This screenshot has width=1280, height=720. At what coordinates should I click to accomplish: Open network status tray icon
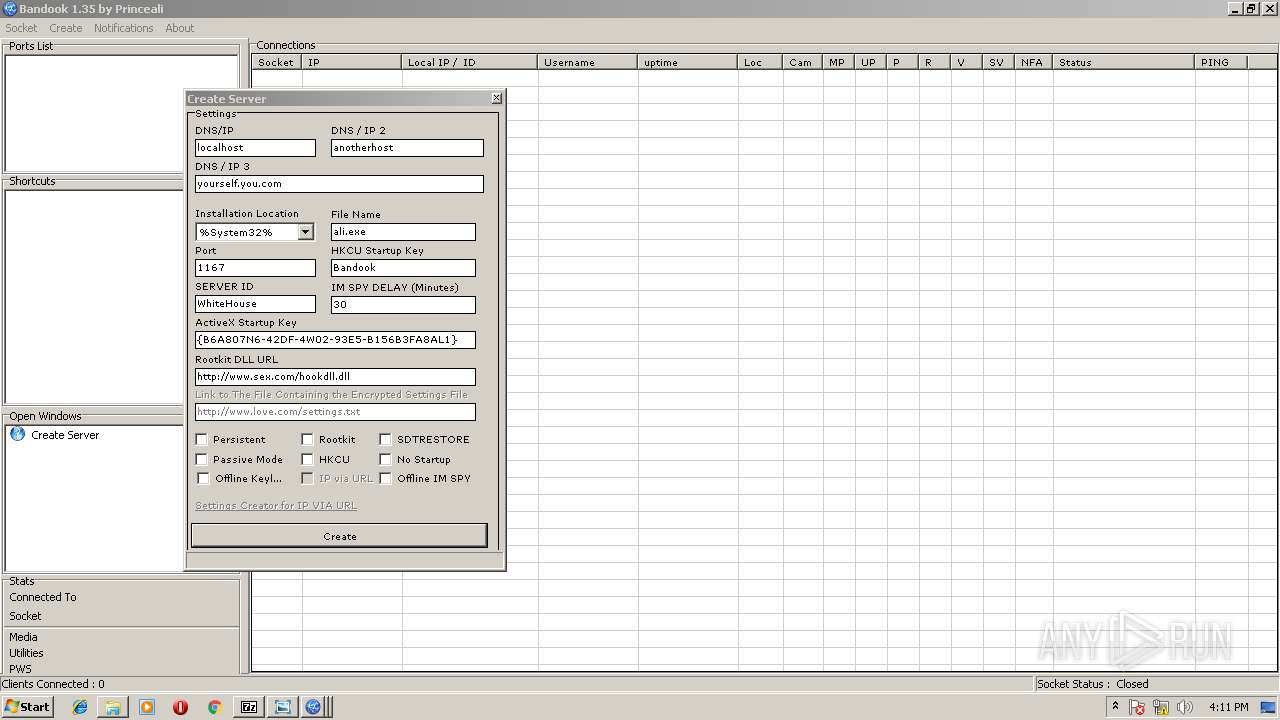point(1161,707)
